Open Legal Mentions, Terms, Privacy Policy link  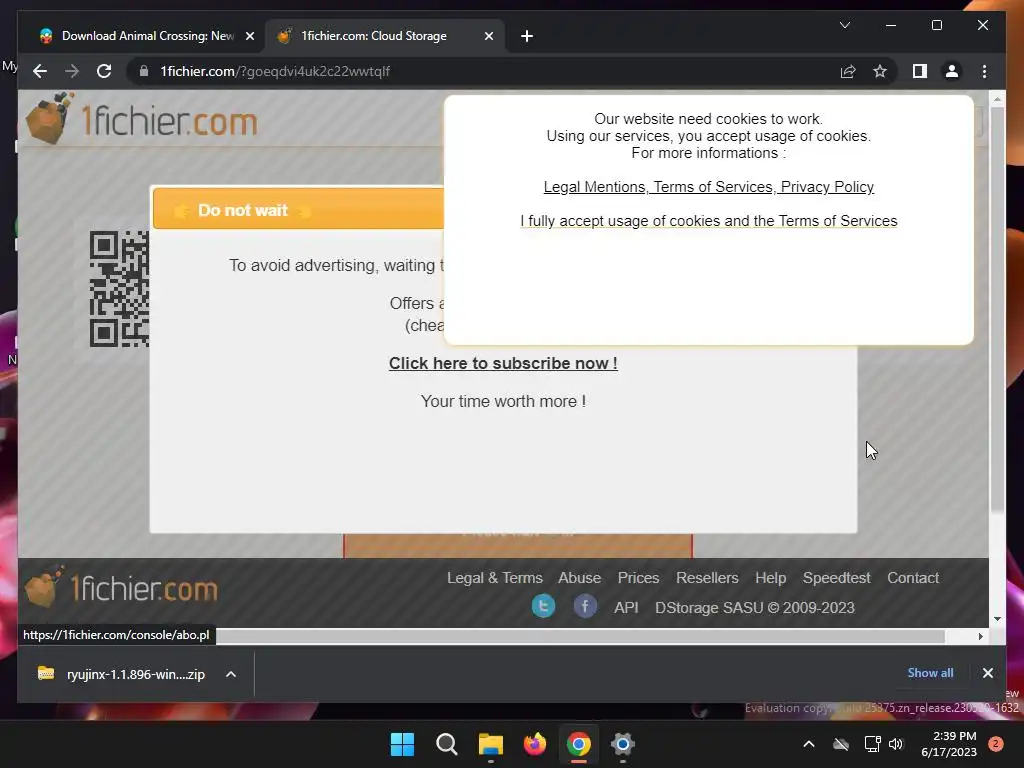709,187
